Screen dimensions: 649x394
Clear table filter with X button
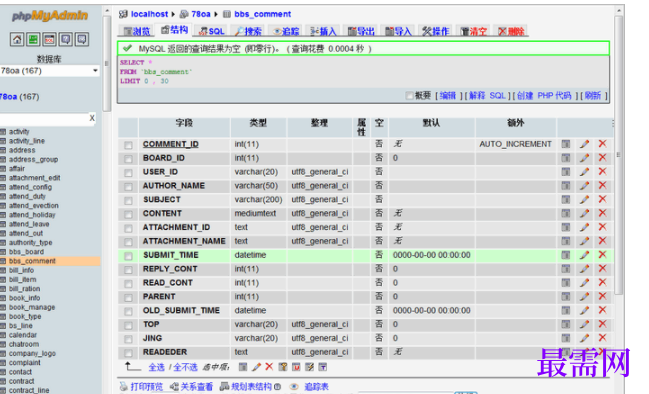(x=92, y=118)
